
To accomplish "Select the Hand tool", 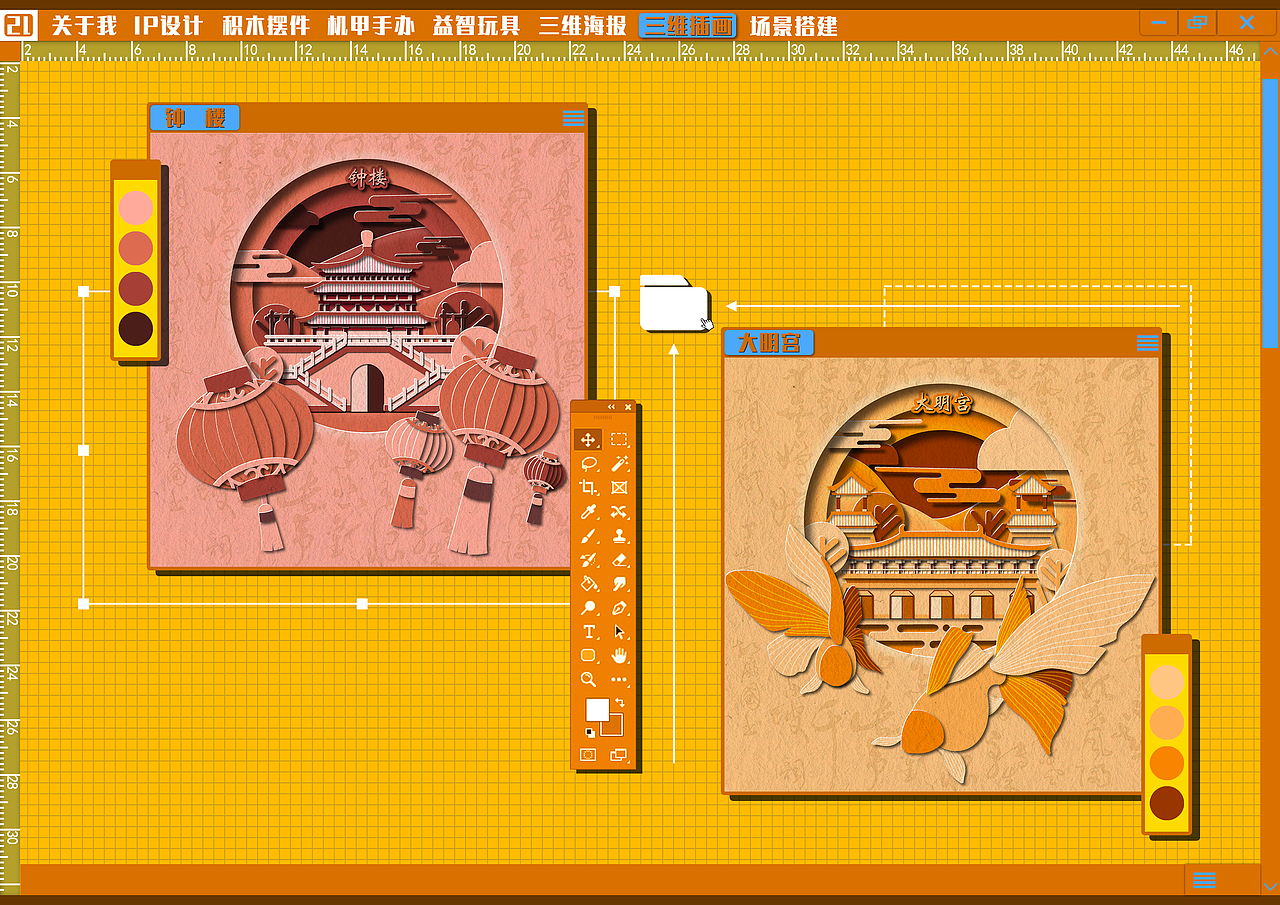I will click(619, 656).
